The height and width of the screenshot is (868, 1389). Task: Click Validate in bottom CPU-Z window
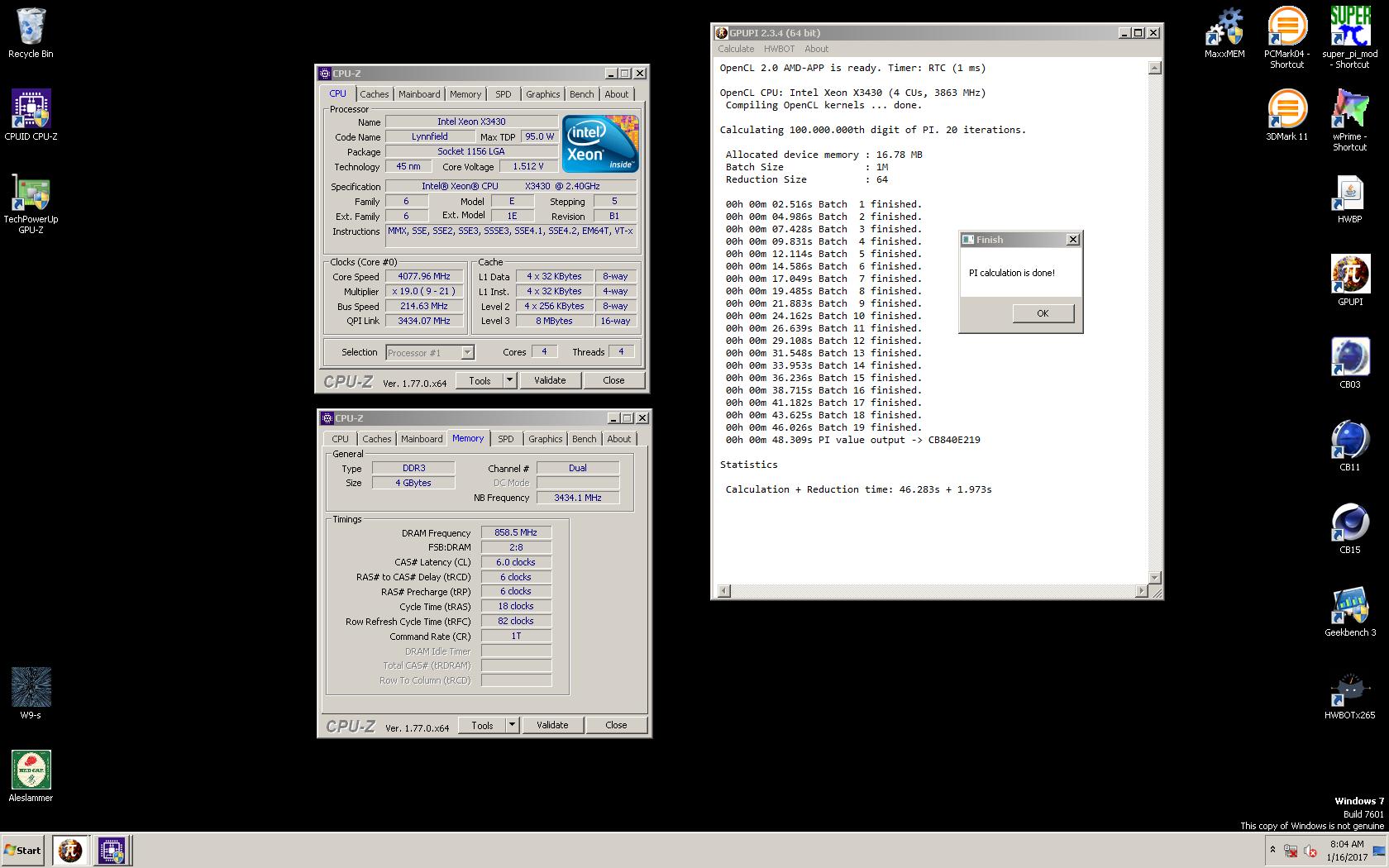(x=552, y=725)
